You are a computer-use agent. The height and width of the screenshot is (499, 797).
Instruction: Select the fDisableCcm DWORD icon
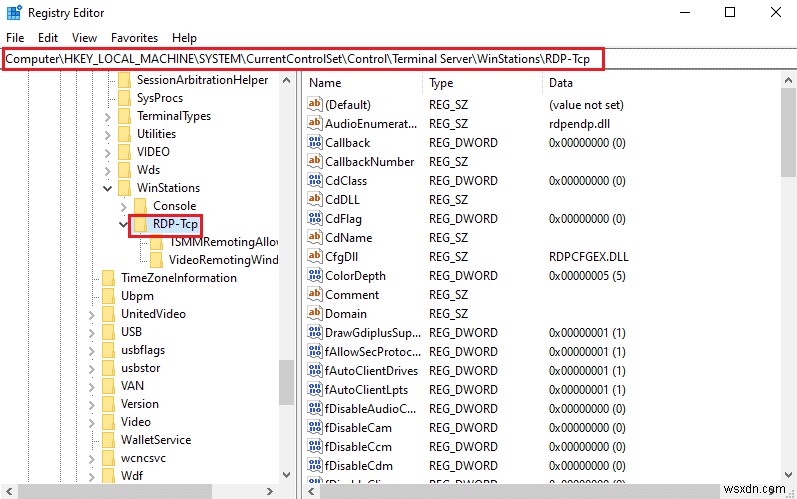315,447
